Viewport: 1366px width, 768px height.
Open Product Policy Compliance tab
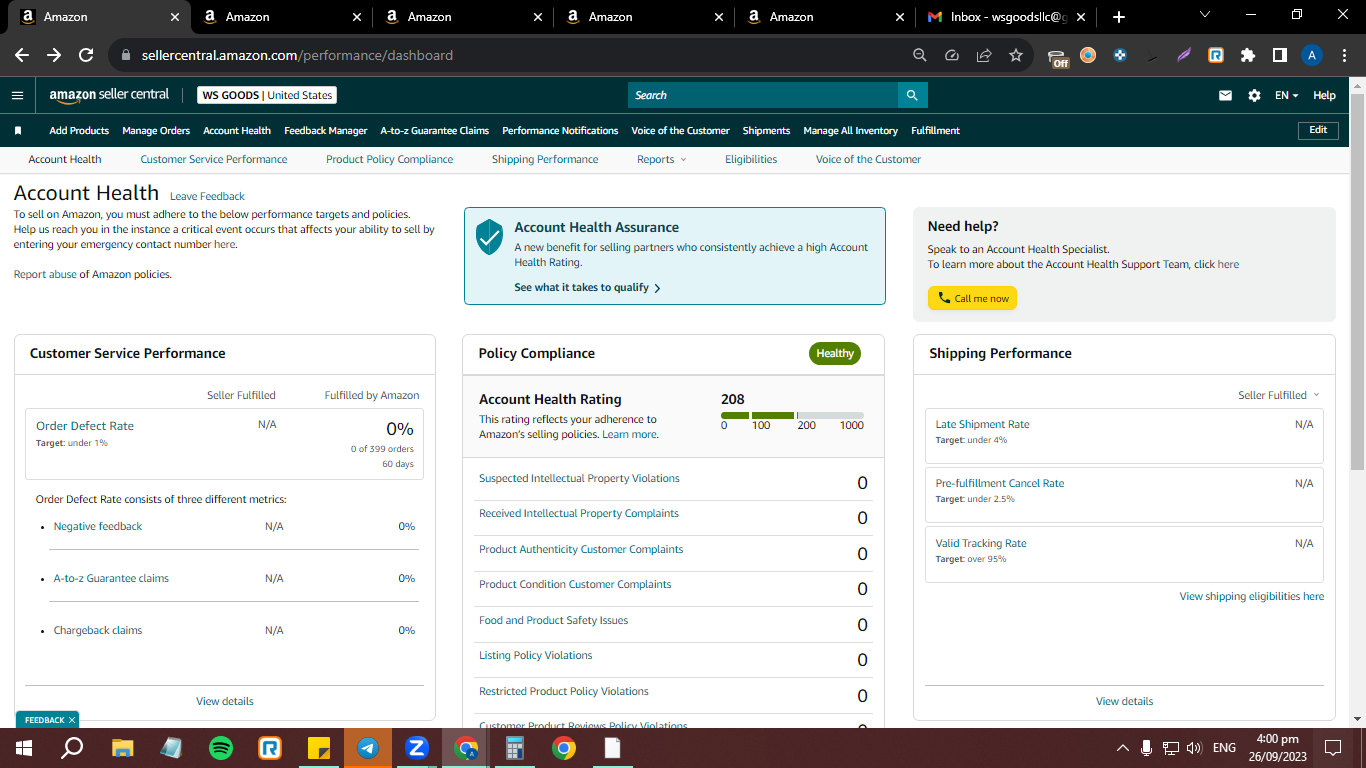(389, 159)
